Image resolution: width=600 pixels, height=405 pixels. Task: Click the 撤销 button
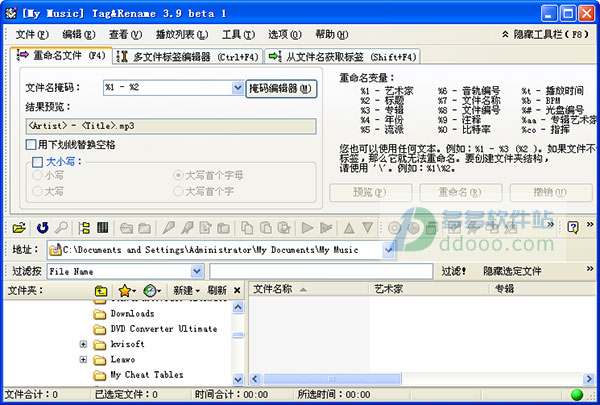coord(551,192)
